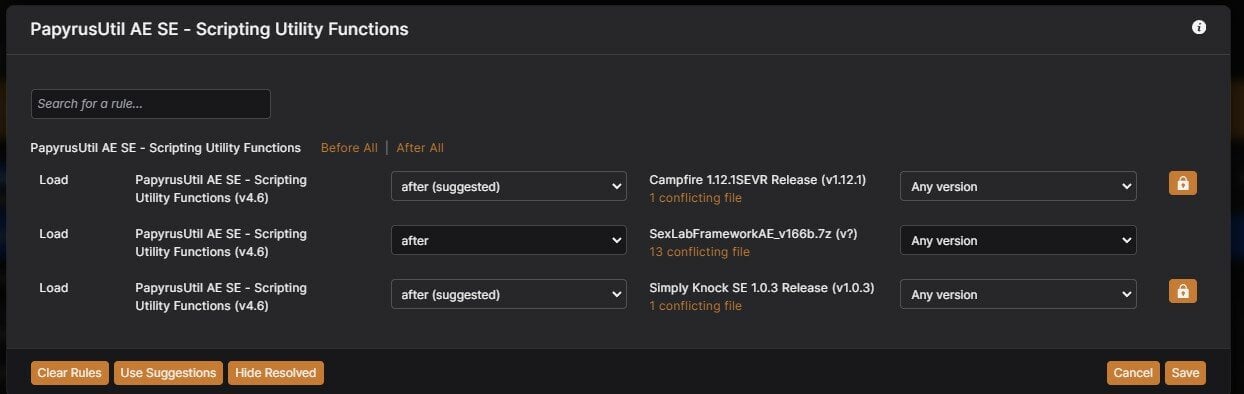Open Campfire's 1 conflicting file link

pyautogui.click(x=695, y=198)
